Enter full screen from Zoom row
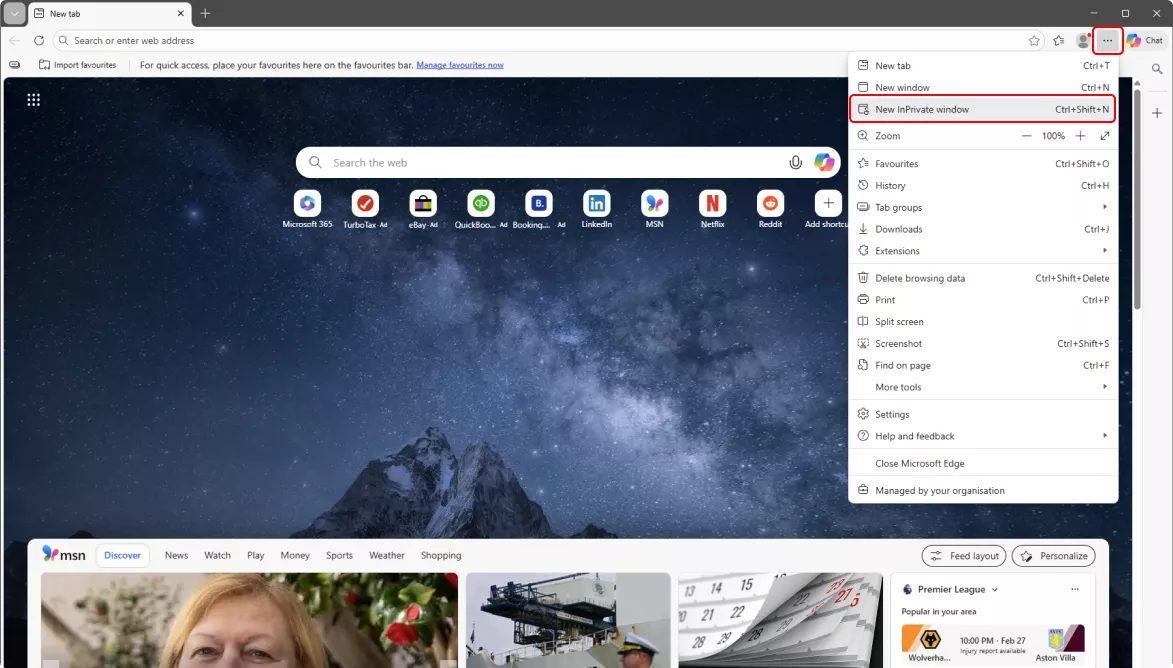Screen dimensions: 1173x668 [1105, 136]
